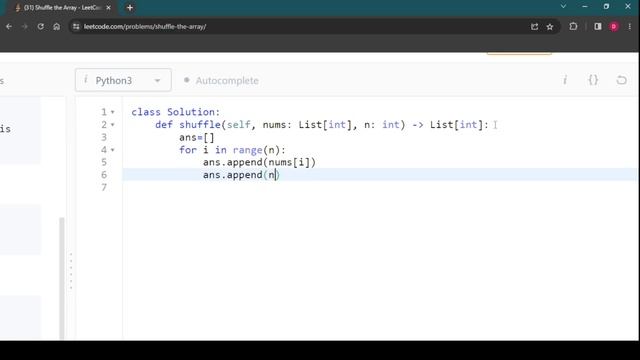Collapse the for loop fold arrow on line 4

click(x=113, y=150)
